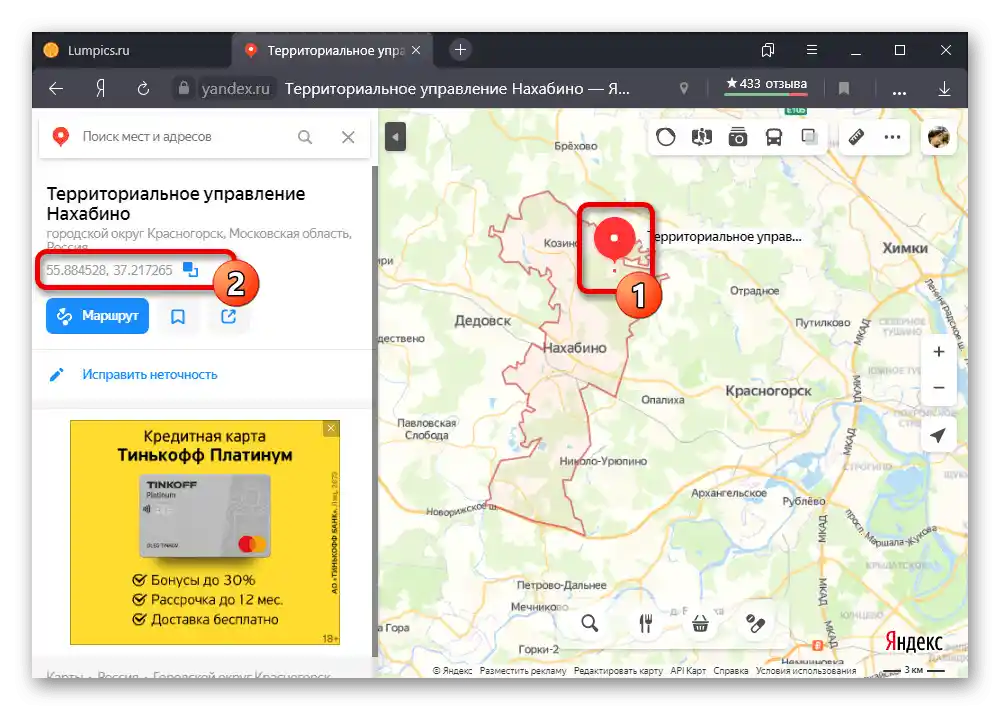Build a route with the Маршрут button
The image size is (1000, 710).
tap(98, 316)
